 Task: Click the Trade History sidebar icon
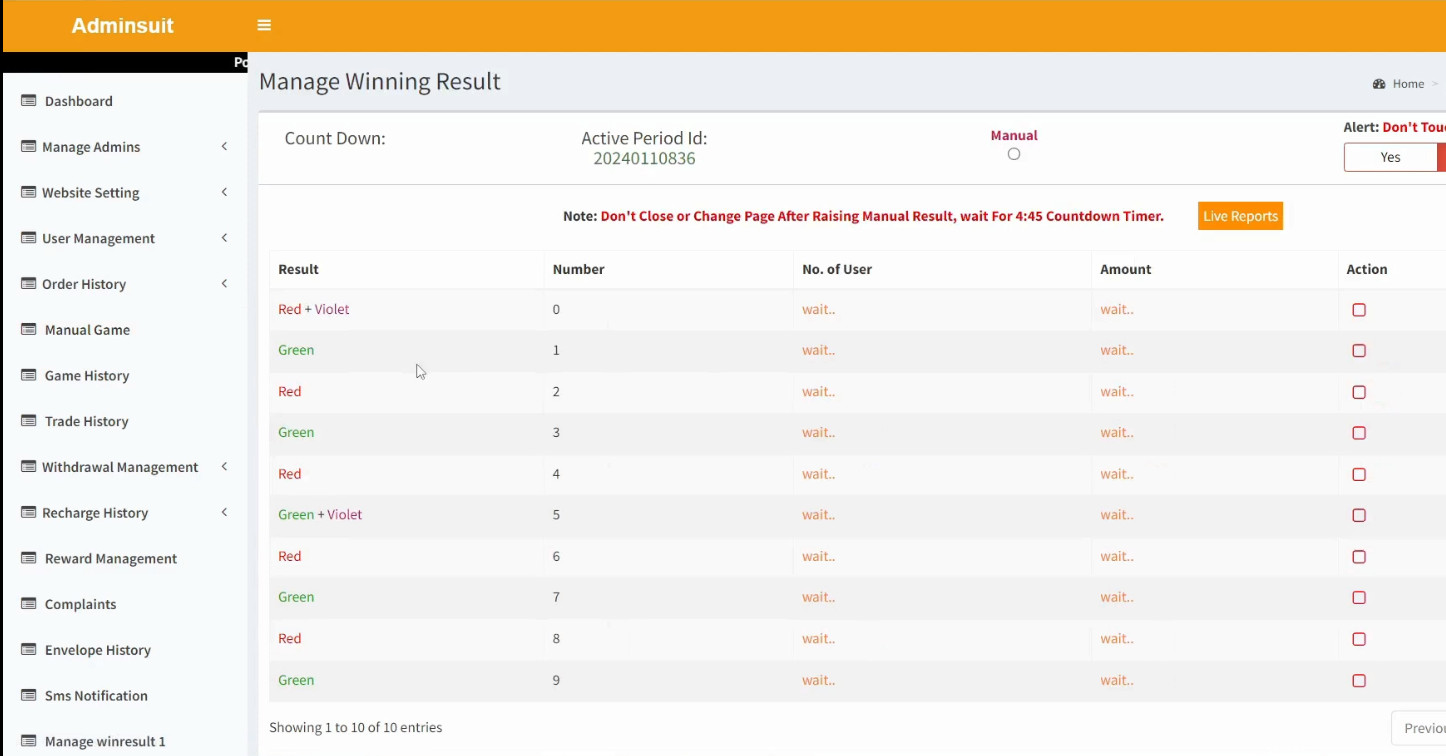(x=28, y=421)
